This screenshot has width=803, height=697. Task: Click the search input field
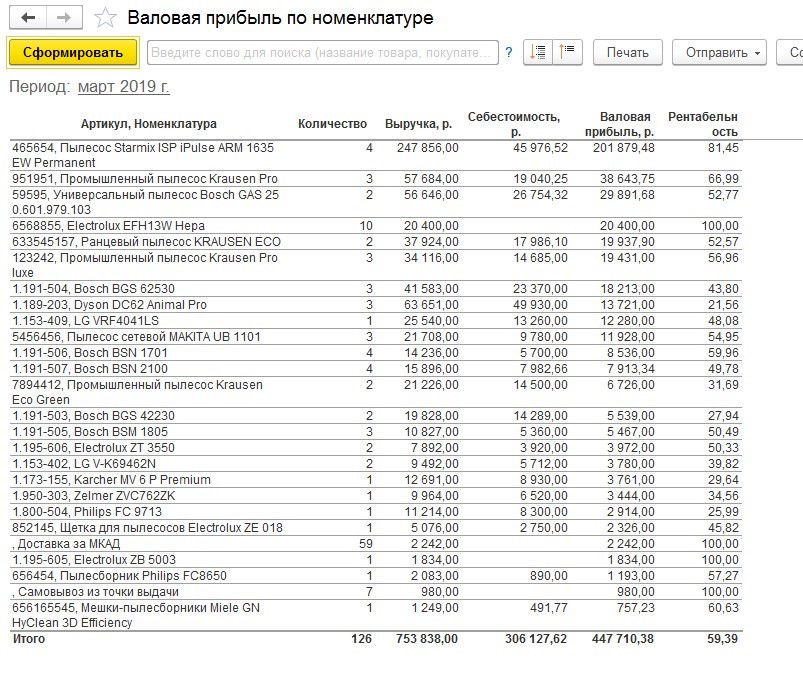coord(322,52)
